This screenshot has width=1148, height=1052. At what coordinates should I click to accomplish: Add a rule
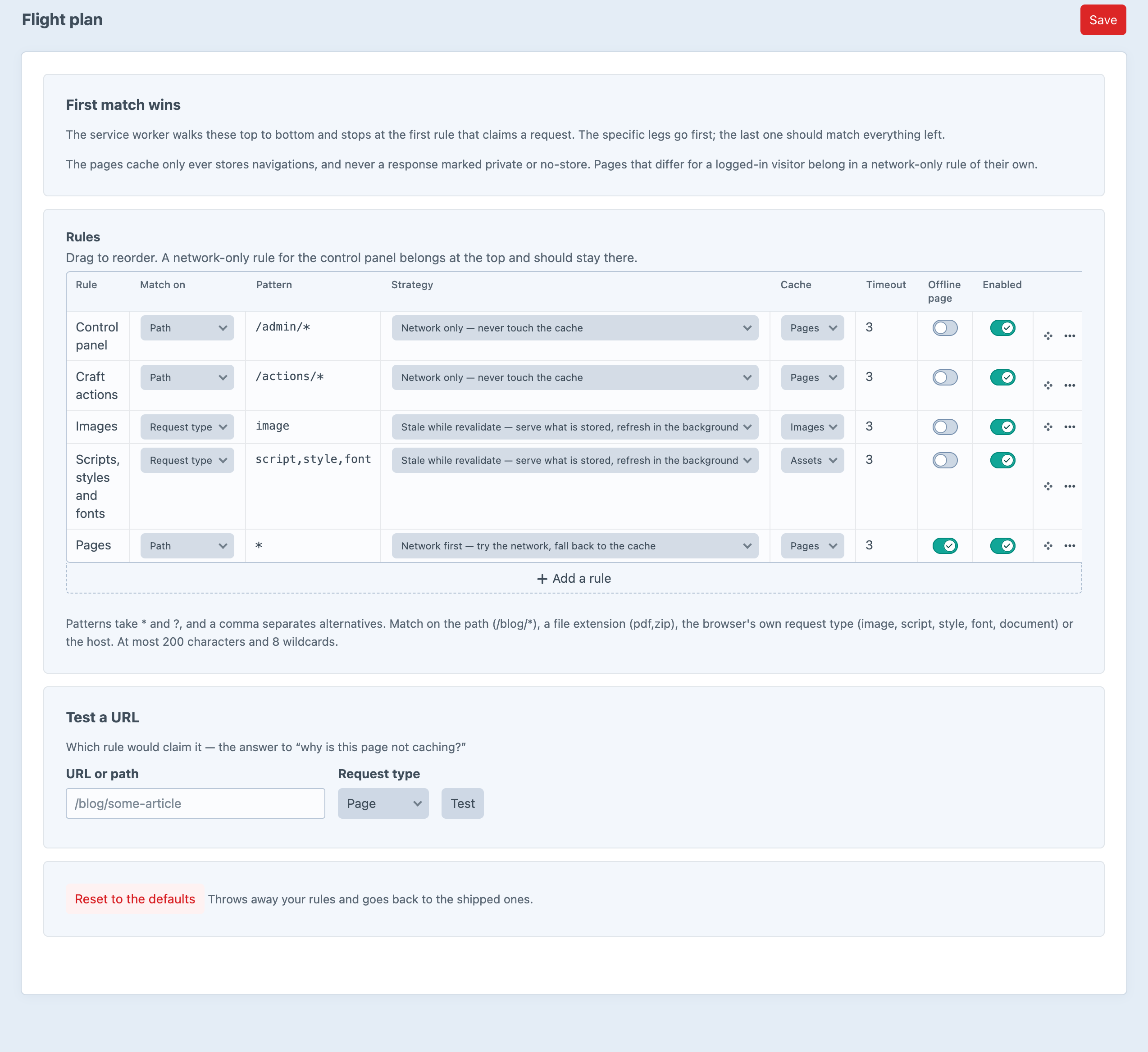[574, 578]
